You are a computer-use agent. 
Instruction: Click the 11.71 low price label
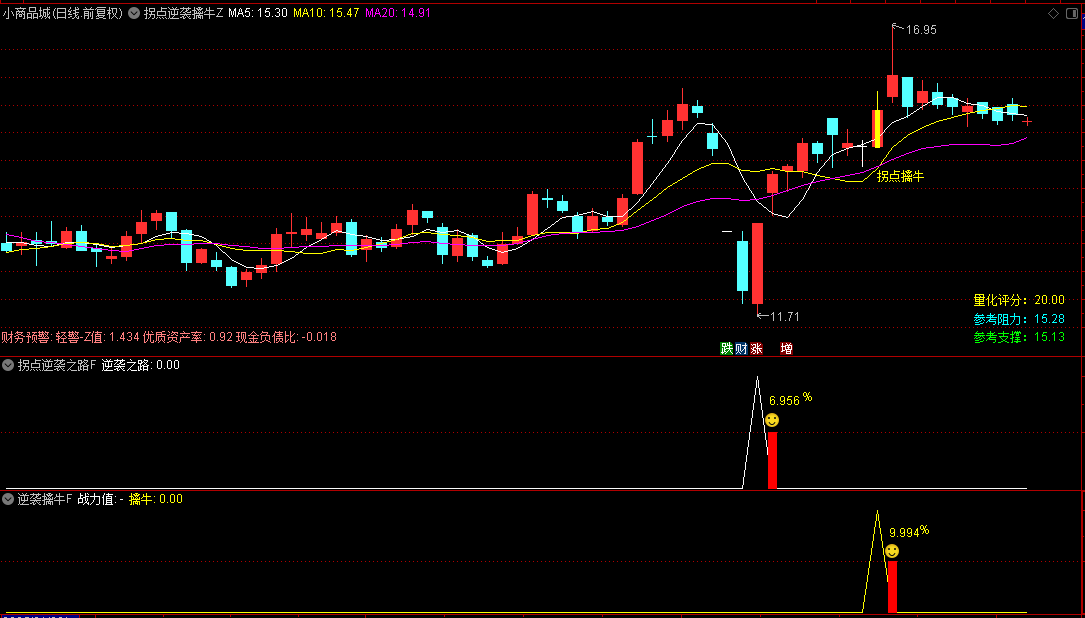click(x=785, y=317)
